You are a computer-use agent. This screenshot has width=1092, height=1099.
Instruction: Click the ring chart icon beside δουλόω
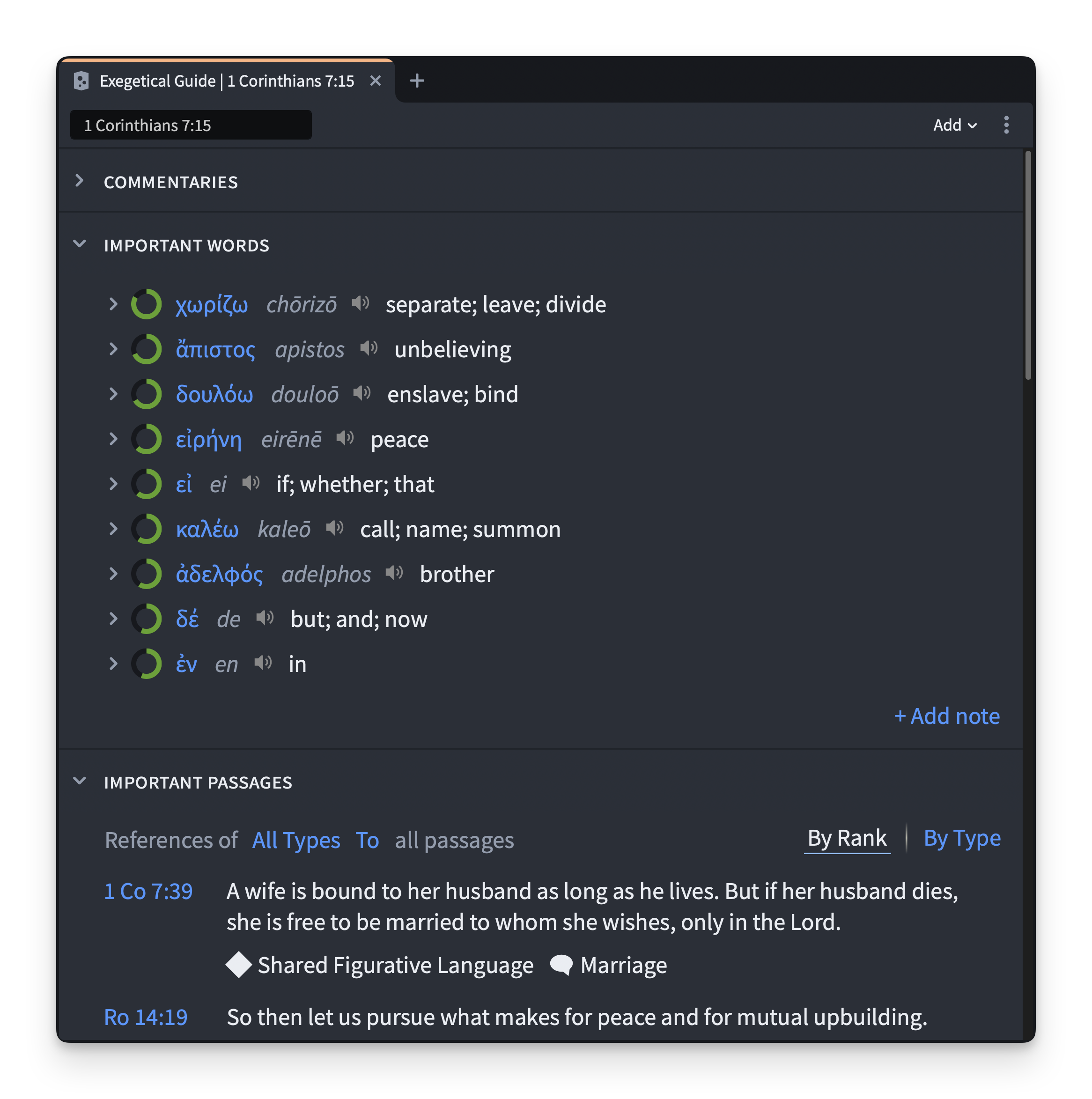(x=147, y=394)
